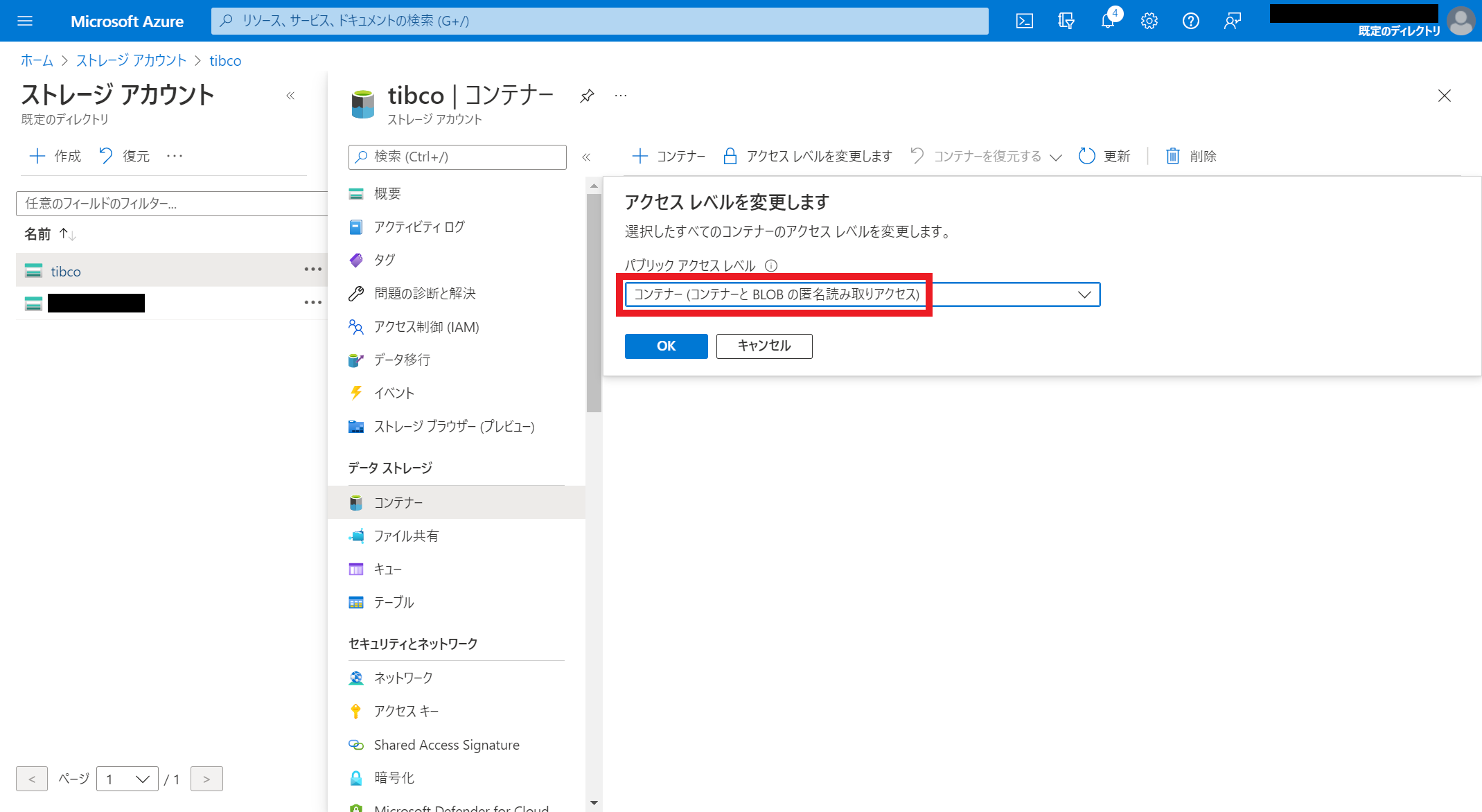Click Microsoft Azure logo text
This screenshot has width=1482, height=812.
pyautogui.click(x=127, y=21)
